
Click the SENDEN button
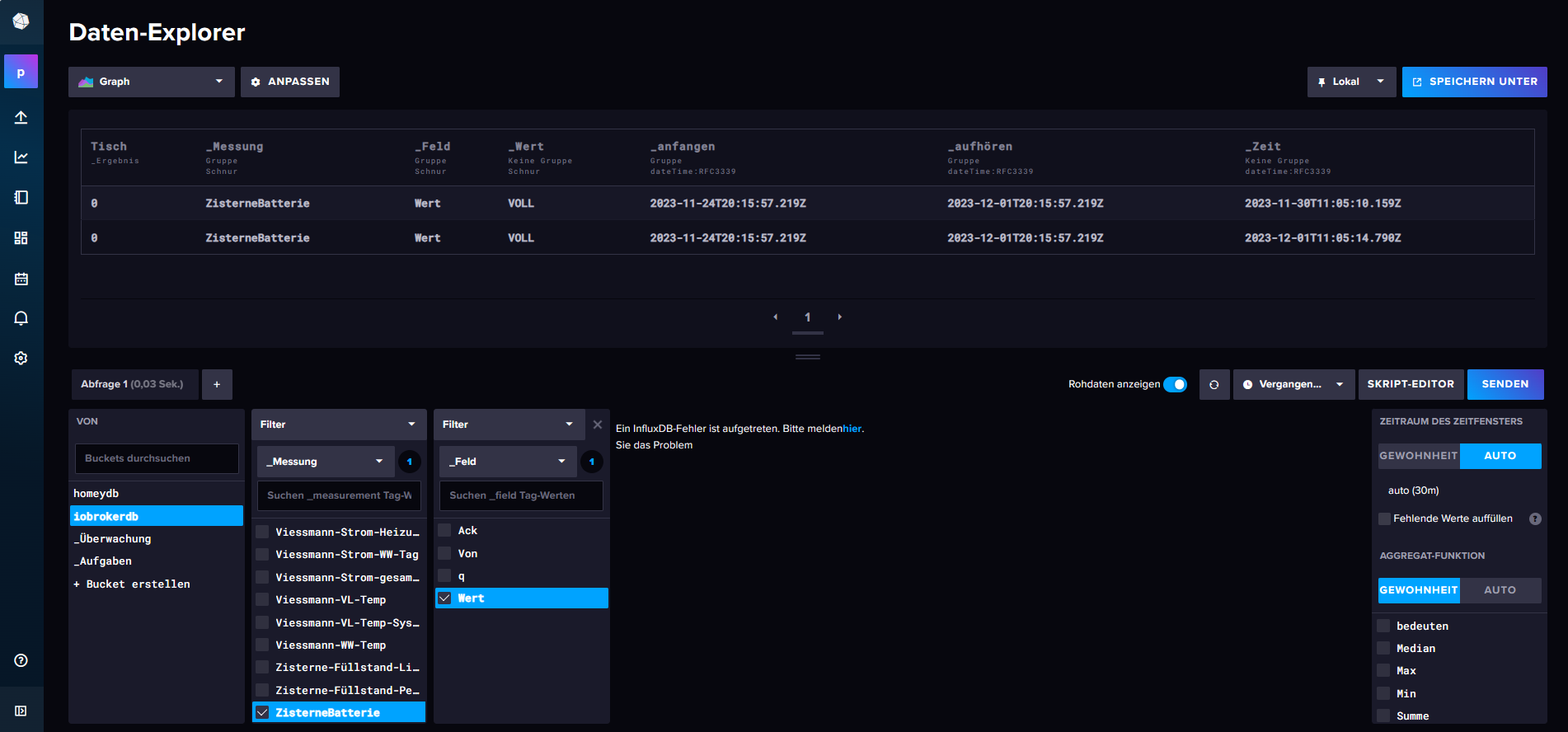pyautogui.click(x=1505, y=384)
